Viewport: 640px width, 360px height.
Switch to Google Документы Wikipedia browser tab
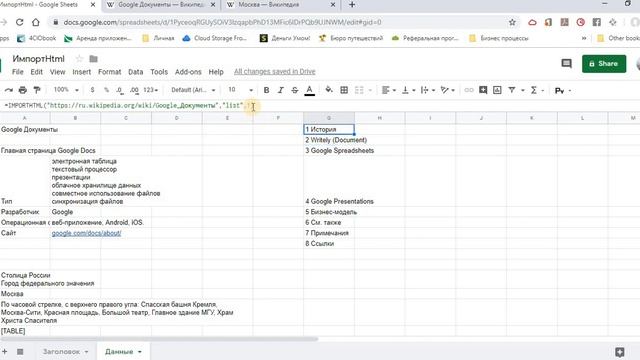[161, 5]
